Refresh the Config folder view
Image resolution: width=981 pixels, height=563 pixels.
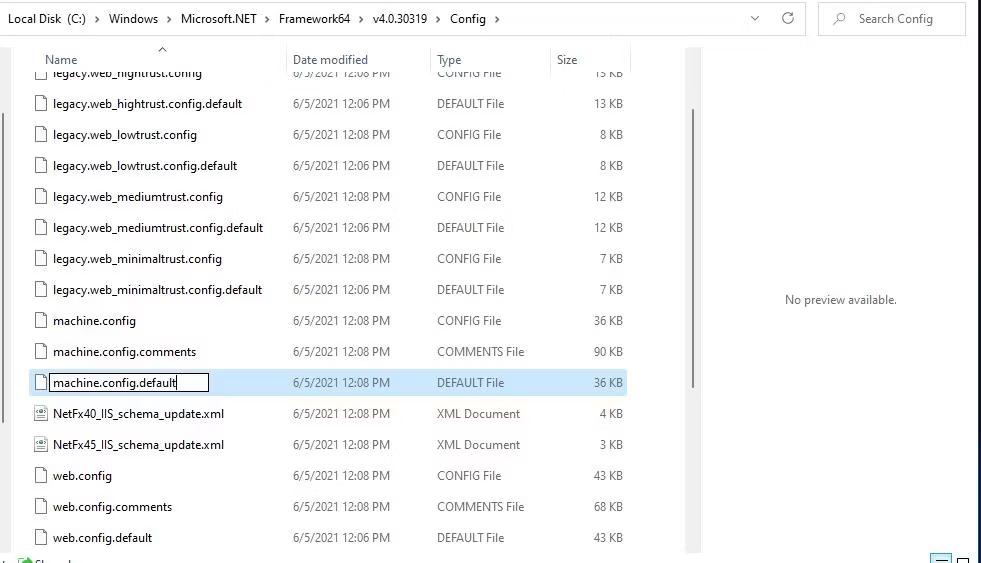pyautogui.click(x=787, y=18)
